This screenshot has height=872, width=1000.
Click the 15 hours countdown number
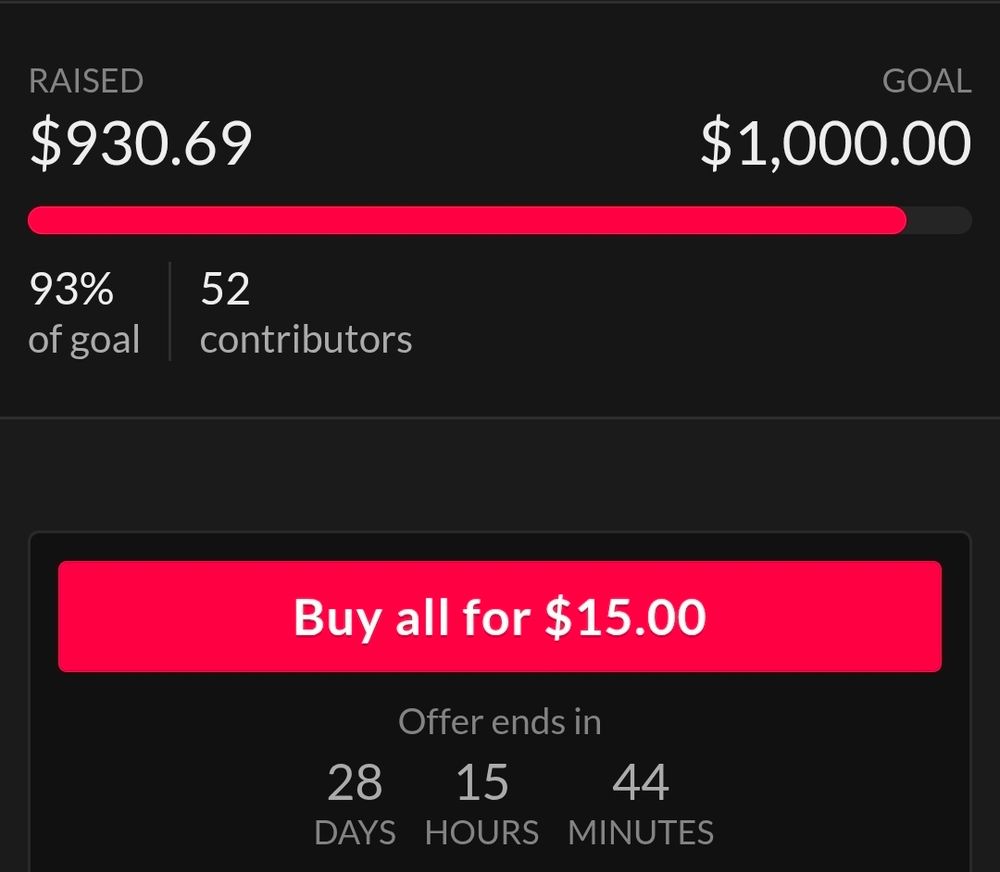coord(482,783)
